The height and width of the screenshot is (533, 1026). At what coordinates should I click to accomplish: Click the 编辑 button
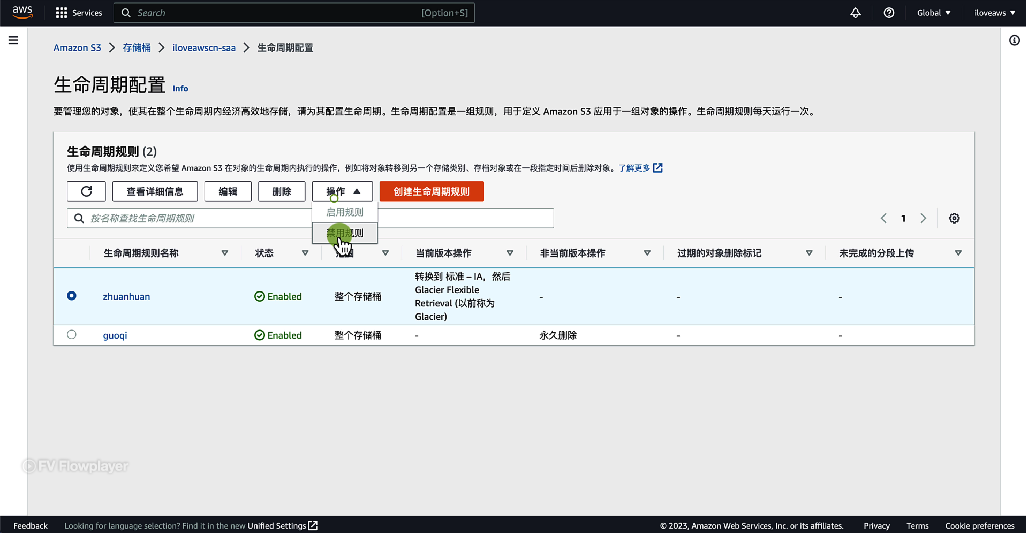tap(228, 192)
